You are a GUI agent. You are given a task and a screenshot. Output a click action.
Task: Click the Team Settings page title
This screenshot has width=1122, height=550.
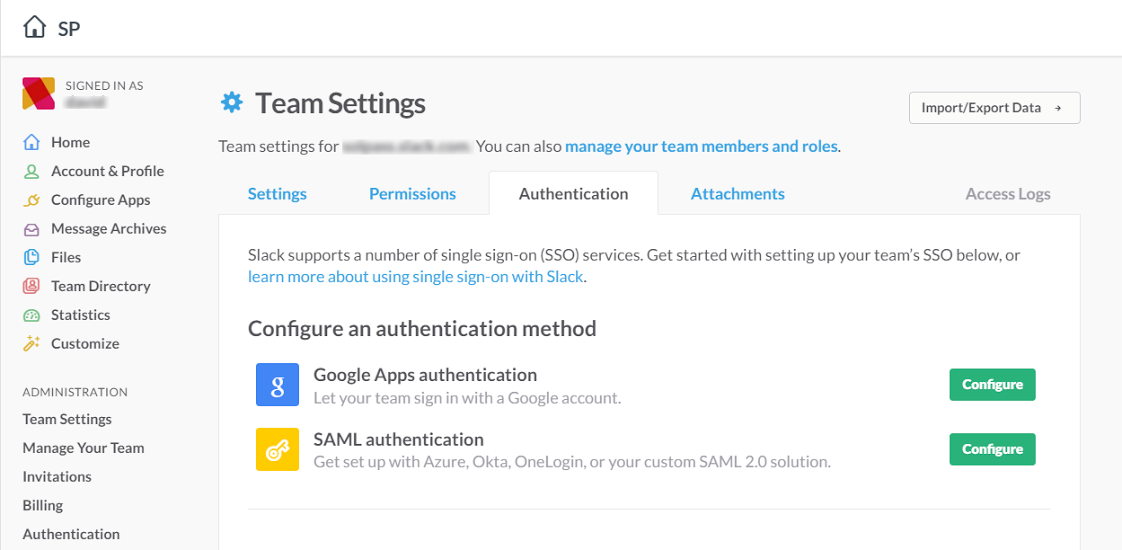(x=340, y=104)
